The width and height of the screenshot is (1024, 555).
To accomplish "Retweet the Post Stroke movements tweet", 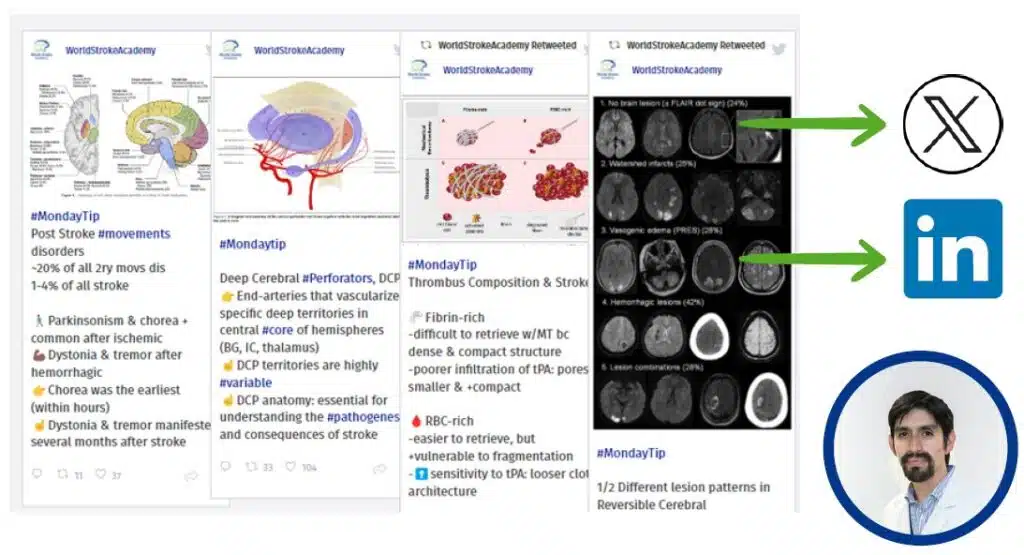I will coord(62,474).
